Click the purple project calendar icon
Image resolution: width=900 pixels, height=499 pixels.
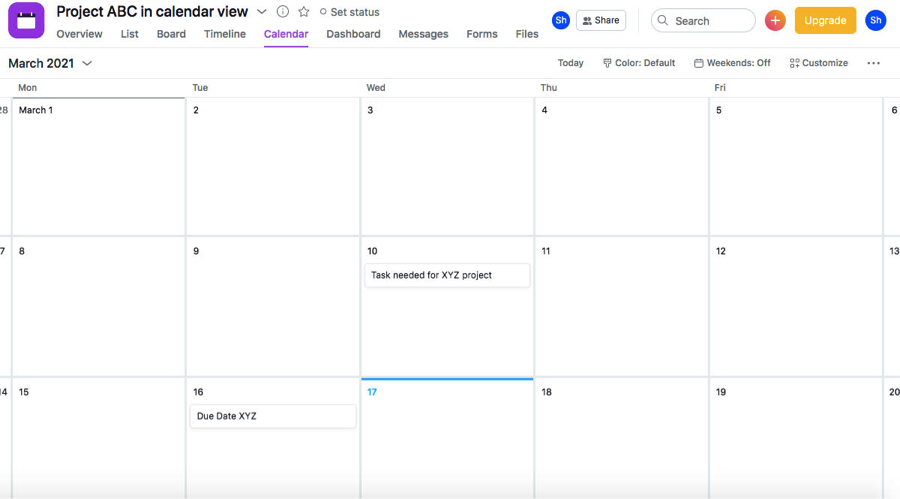[x=26, y=21]
